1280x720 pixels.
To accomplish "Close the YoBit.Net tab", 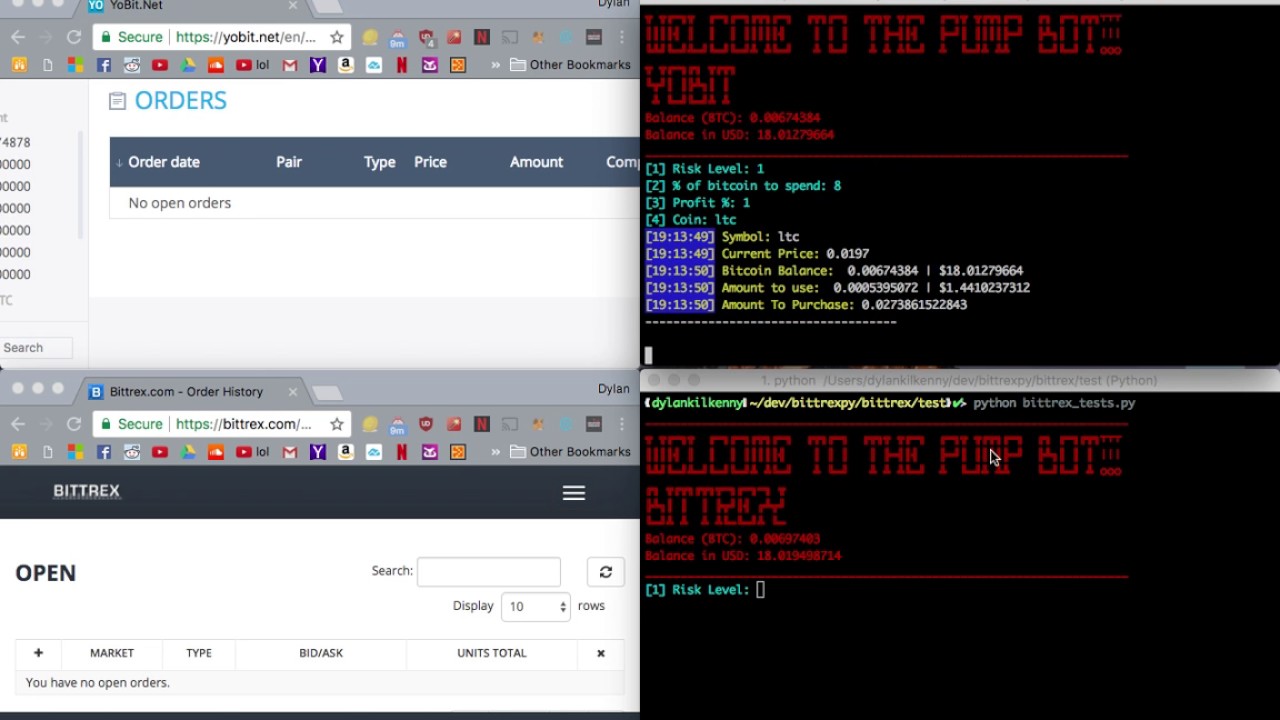I will 293,6.
